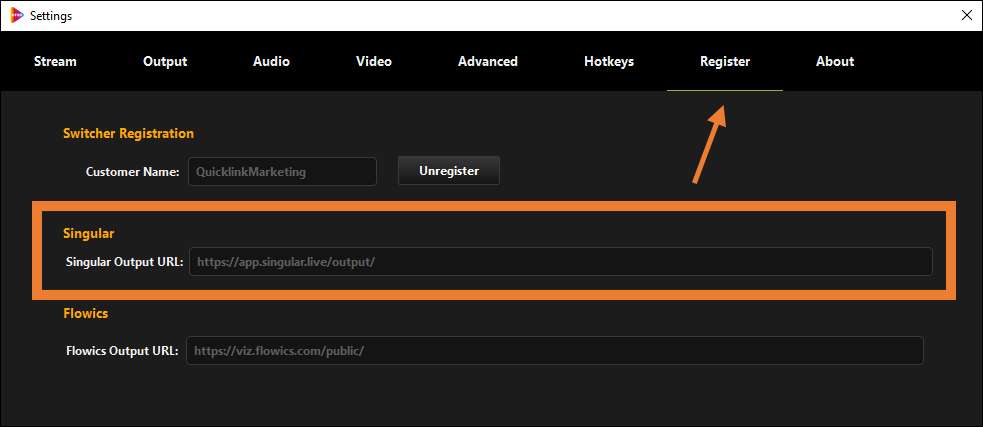Click the Customer Name field

pyautogui.click(x=282, y=171)
